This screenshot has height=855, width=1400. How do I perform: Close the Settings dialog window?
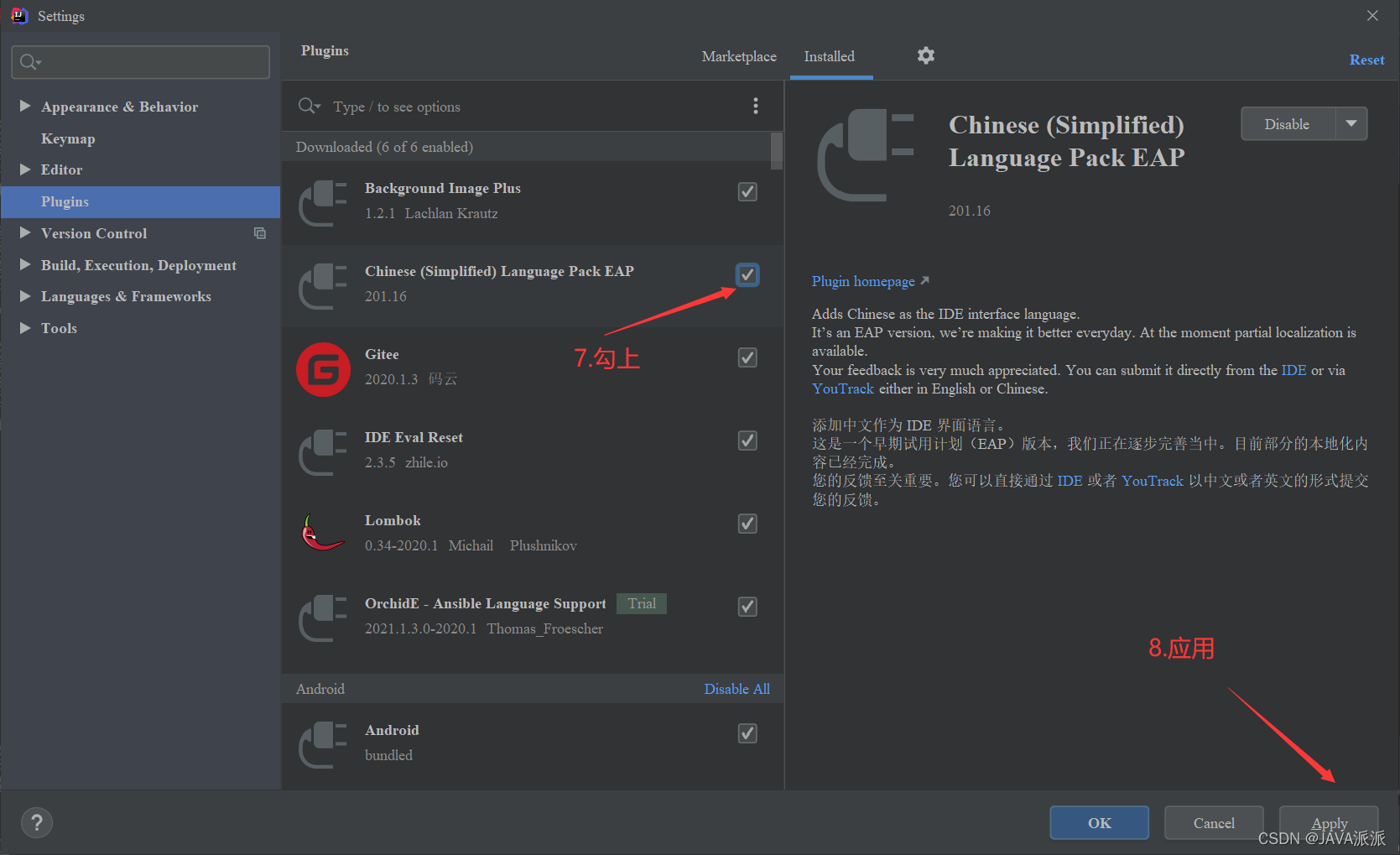(x=1372, y=16)
